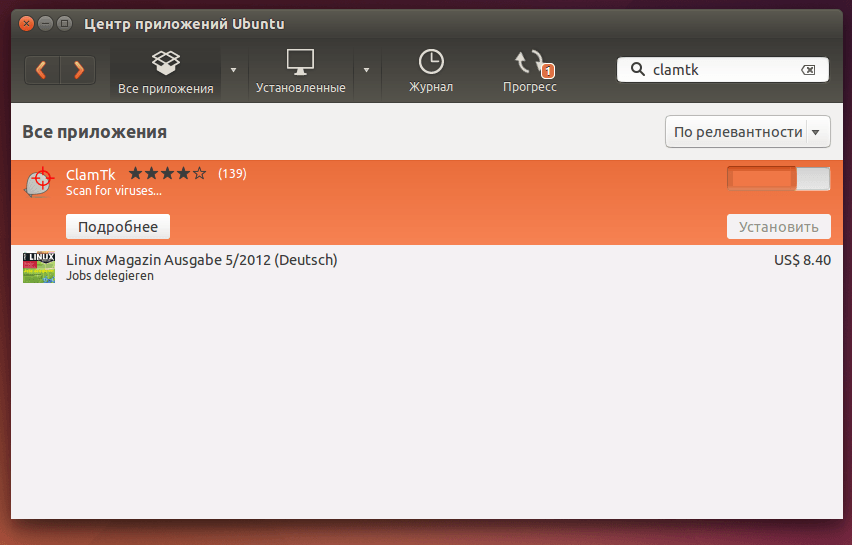Click the Установить button
Viewport: 852px width, 545px height.
[779, 227]
